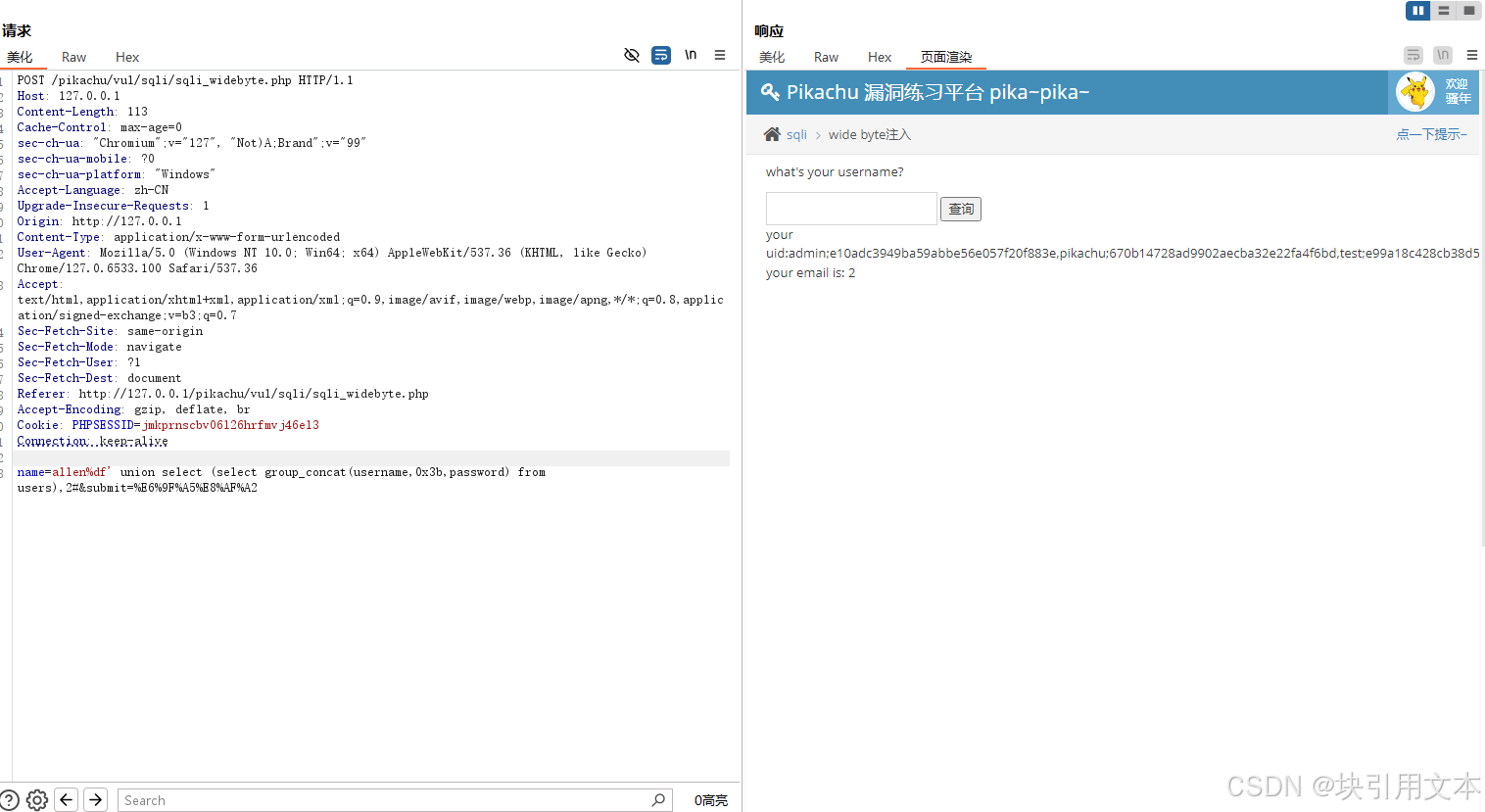Go to next search match arrow
Image resolution: width=1485 pixels, height=812 pixels.
click(x=95, y=800)
